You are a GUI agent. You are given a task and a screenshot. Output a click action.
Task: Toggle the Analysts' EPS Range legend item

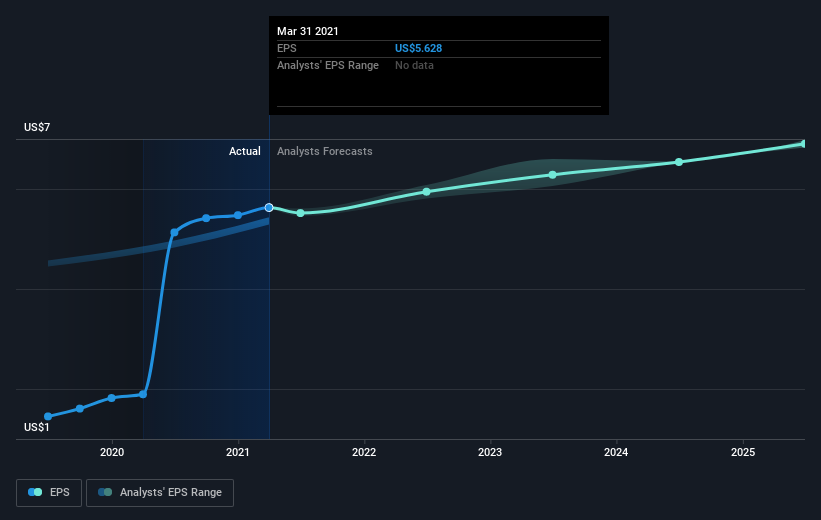coord(161,492)
